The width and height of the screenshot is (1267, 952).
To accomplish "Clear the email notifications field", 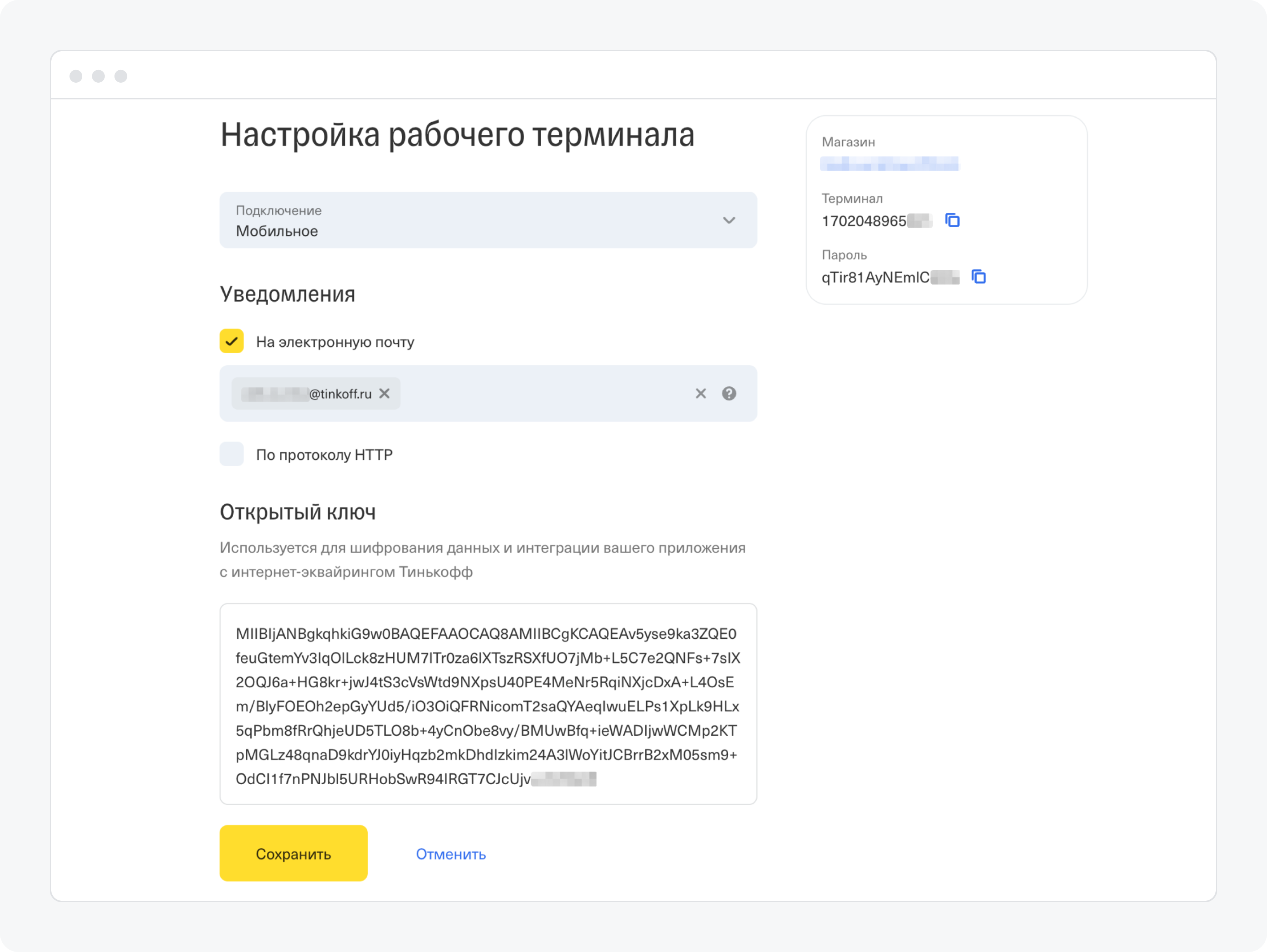I will (701, 394).
